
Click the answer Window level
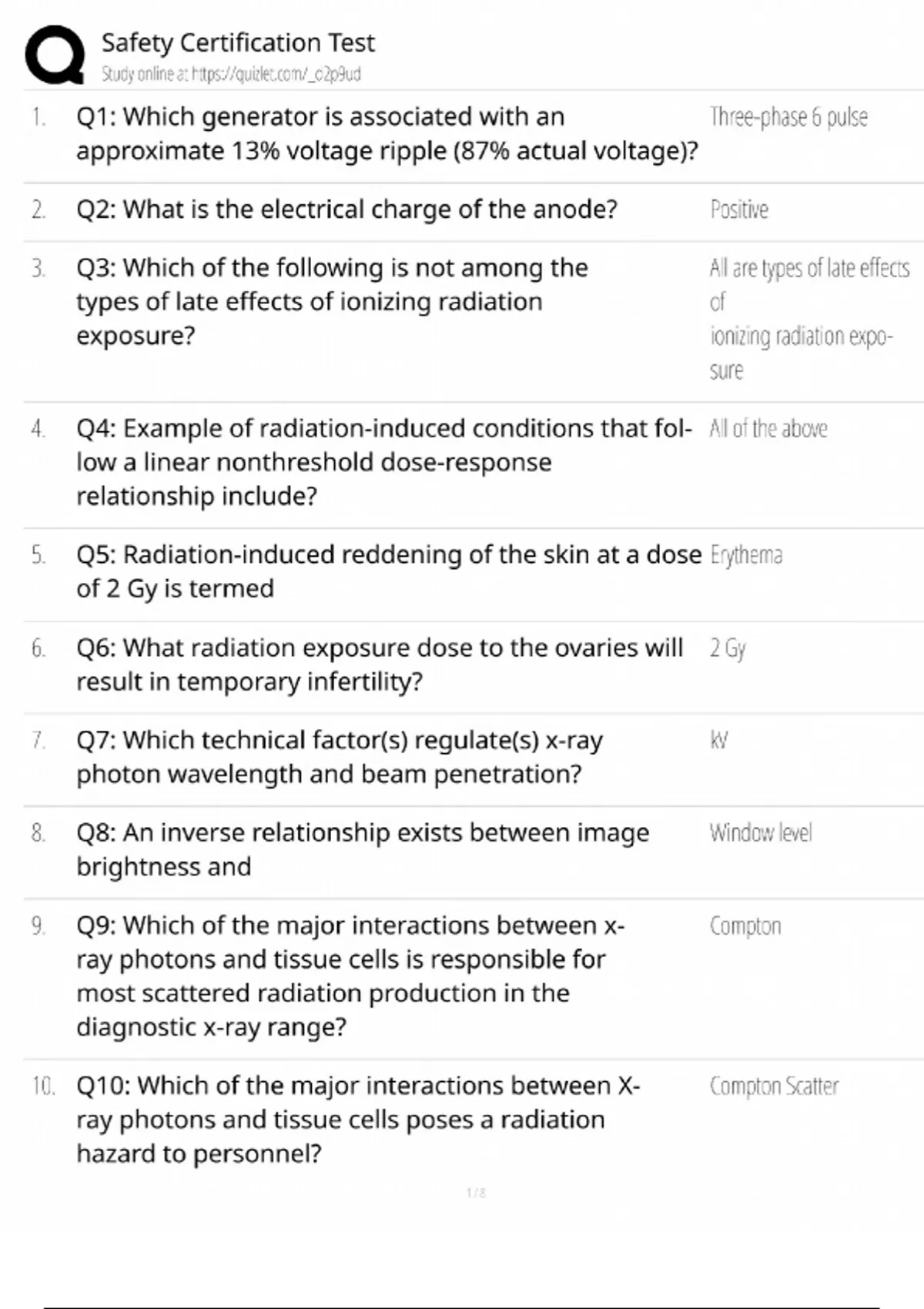[x=761, y=832]
